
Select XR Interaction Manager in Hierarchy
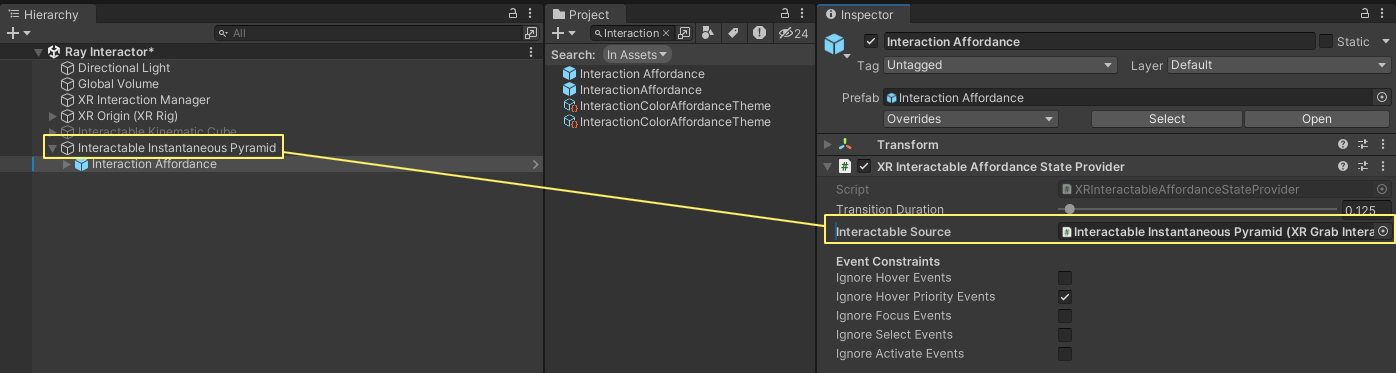pos(144,100)
